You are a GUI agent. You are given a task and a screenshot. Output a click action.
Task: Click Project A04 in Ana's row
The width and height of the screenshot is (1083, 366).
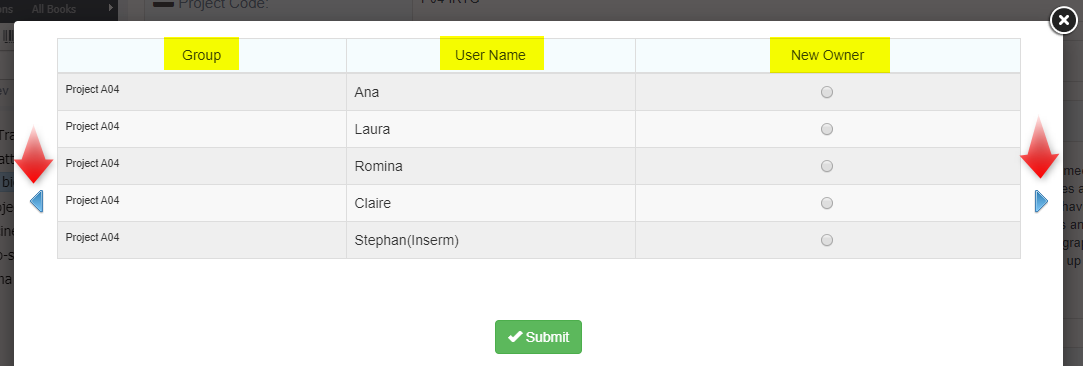tap(93, 89)
